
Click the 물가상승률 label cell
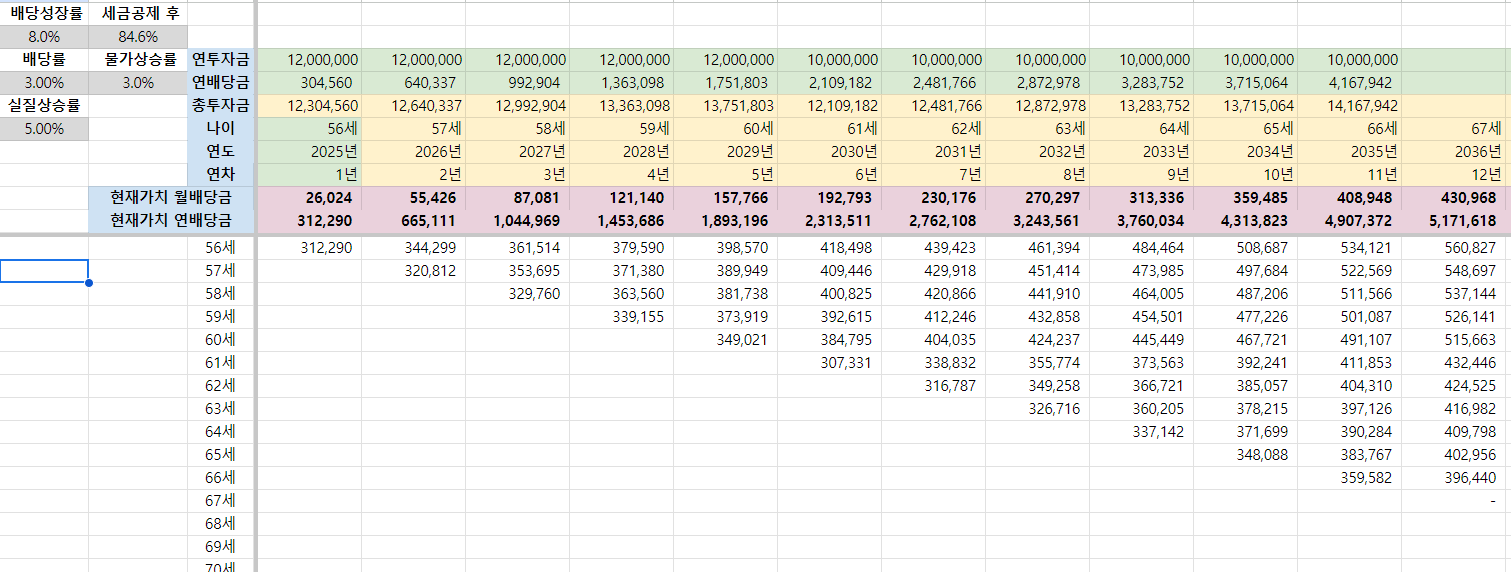tap(137, 59)
